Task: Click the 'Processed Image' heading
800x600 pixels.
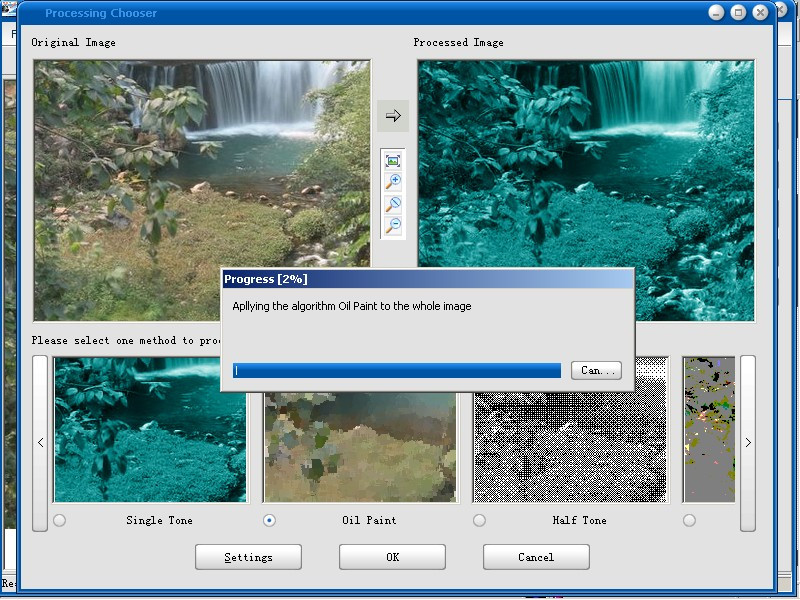Action: pos(458,42)
